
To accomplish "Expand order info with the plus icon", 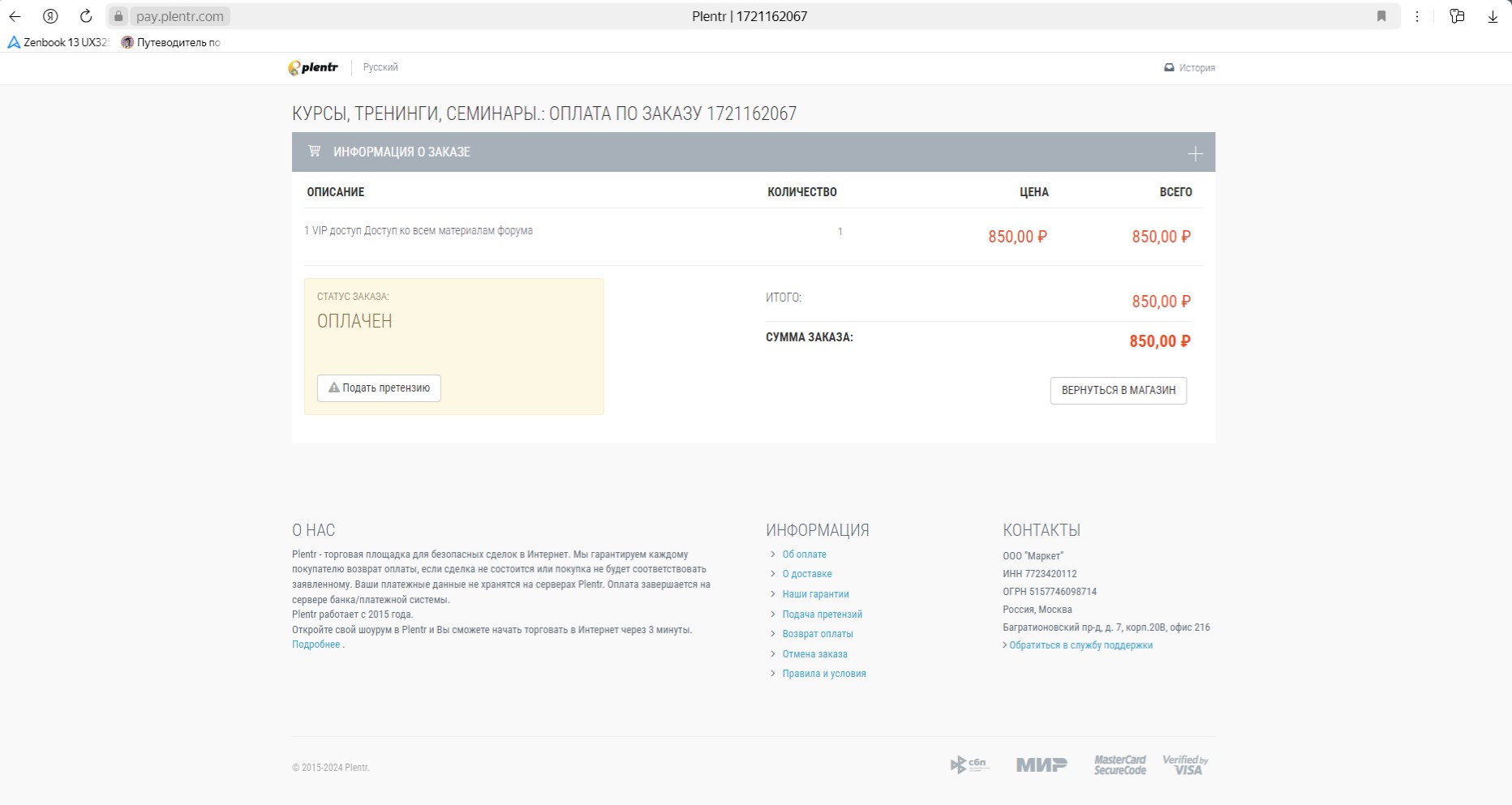I will click(1195, 153).
